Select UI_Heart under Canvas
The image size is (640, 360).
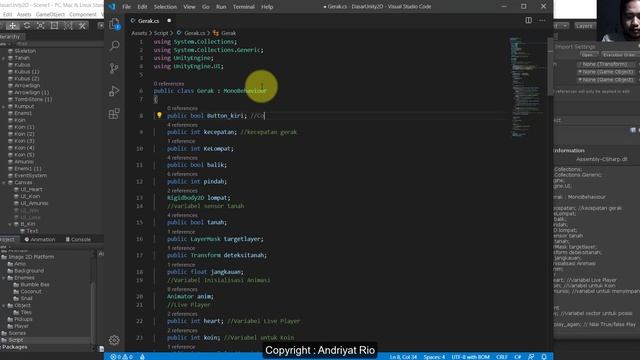coord(31,189)
